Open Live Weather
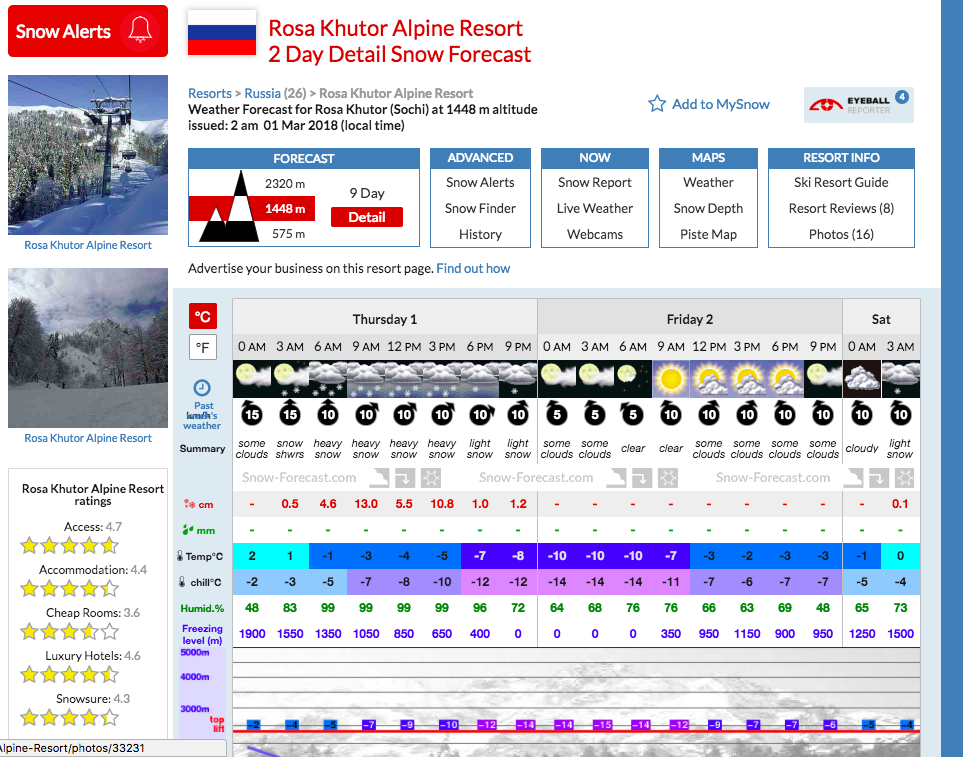 595,208
